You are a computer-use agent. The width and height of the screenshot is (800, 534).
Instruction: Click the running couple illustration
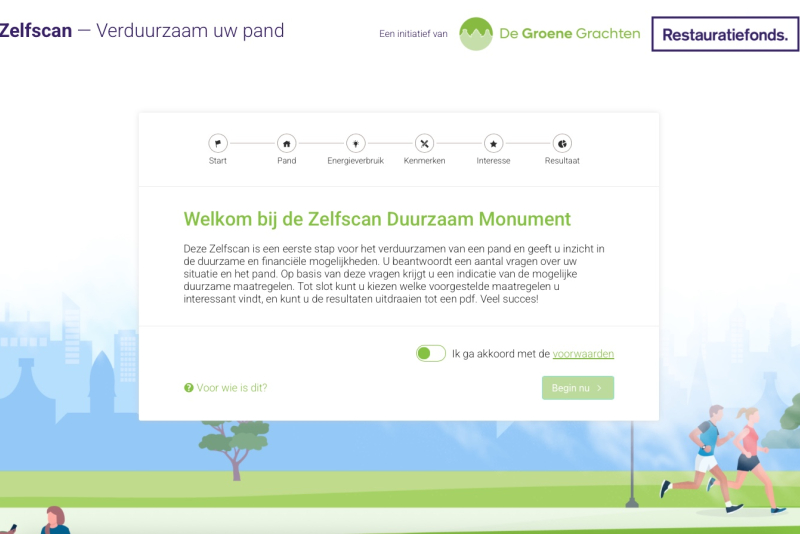(724, 457)
